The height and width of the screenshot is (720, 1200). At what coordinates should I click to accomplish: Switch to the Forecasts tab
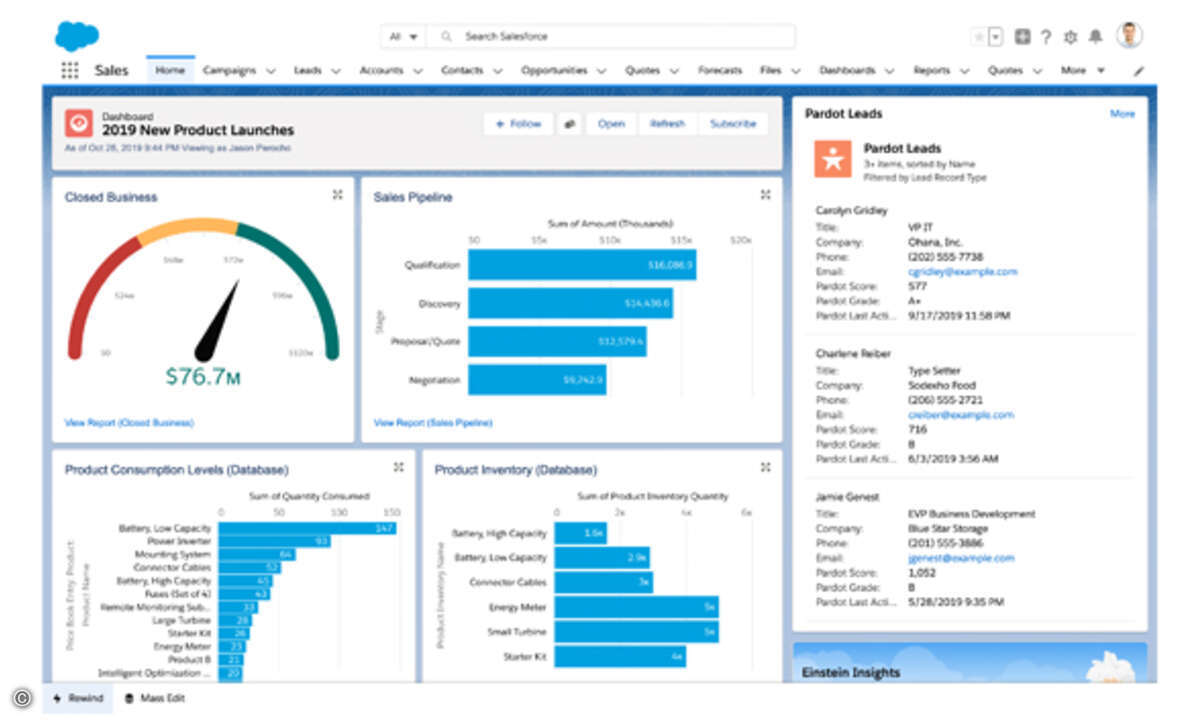(x=720, y=71)
